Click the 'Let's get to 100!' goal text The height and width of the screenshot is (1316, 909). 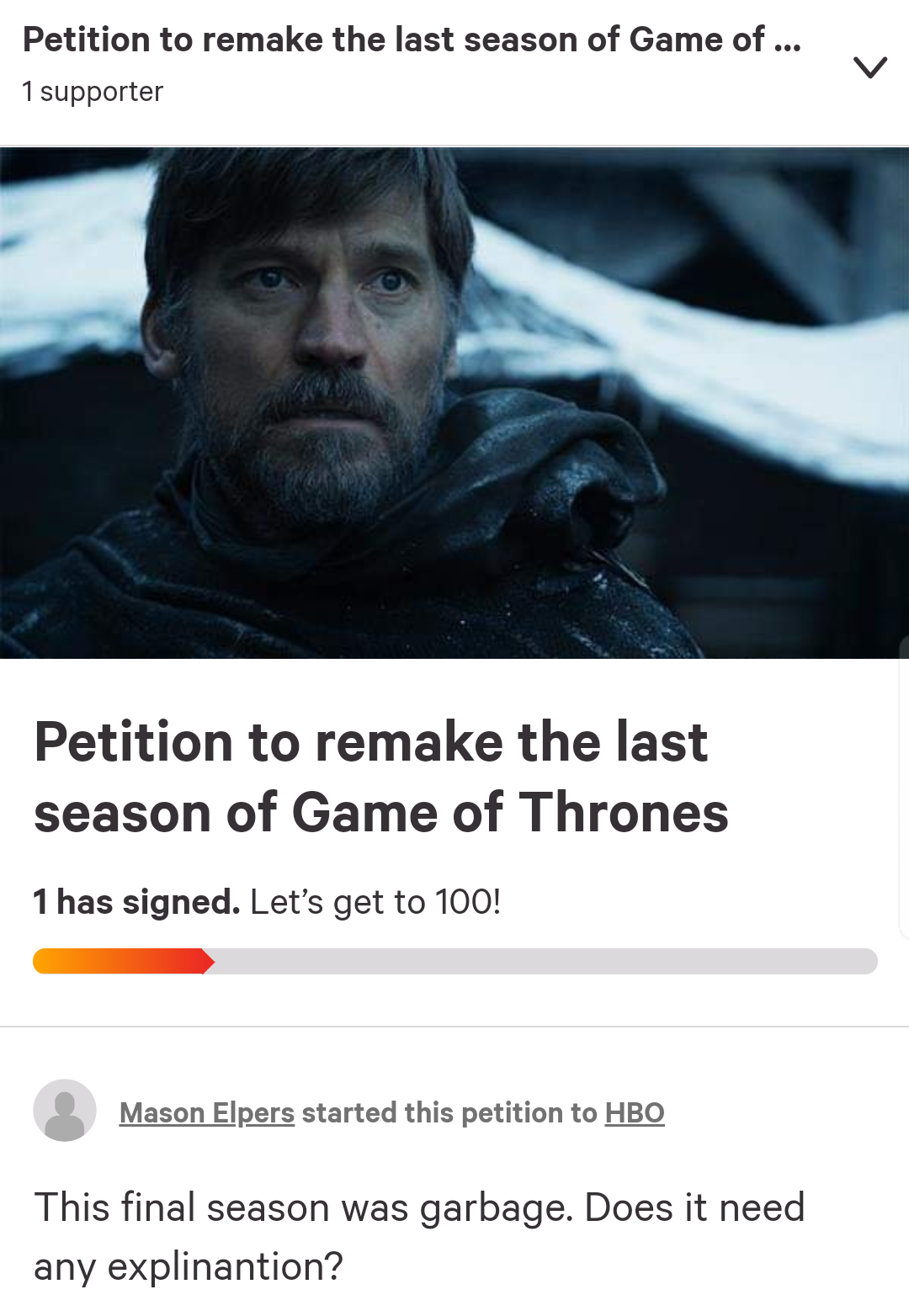pyautogui.click(x=375, y=902)
